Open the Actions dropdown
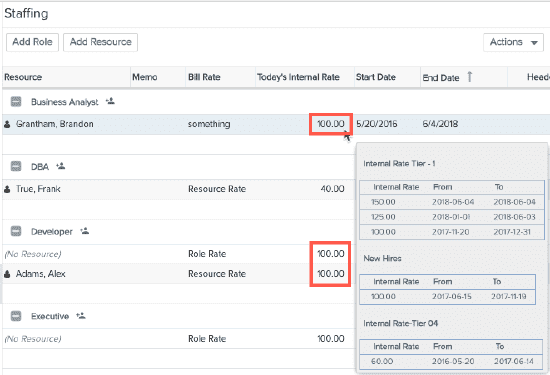550x375 pixels. (513, 42)
